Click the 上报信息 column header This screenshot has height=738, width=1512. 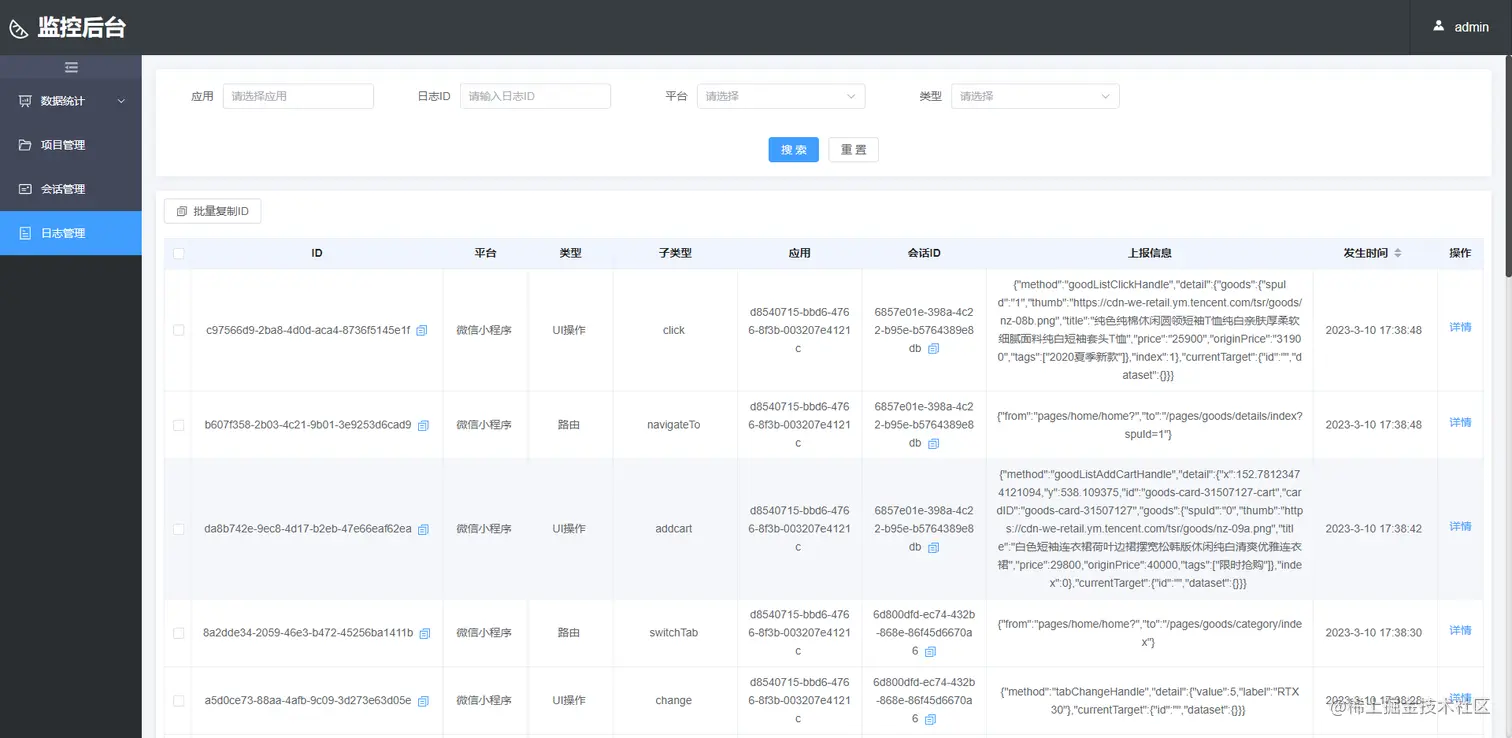(1149, 253)
